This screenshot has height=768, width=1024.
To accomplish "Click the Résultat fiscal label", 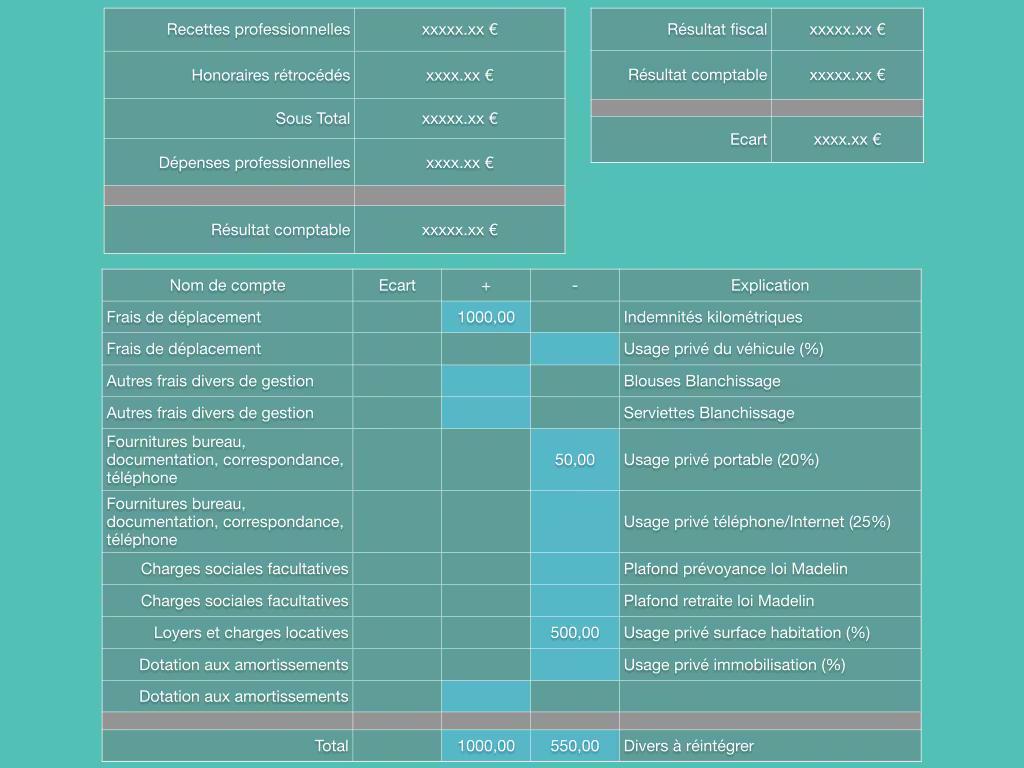I will [716, 29].
